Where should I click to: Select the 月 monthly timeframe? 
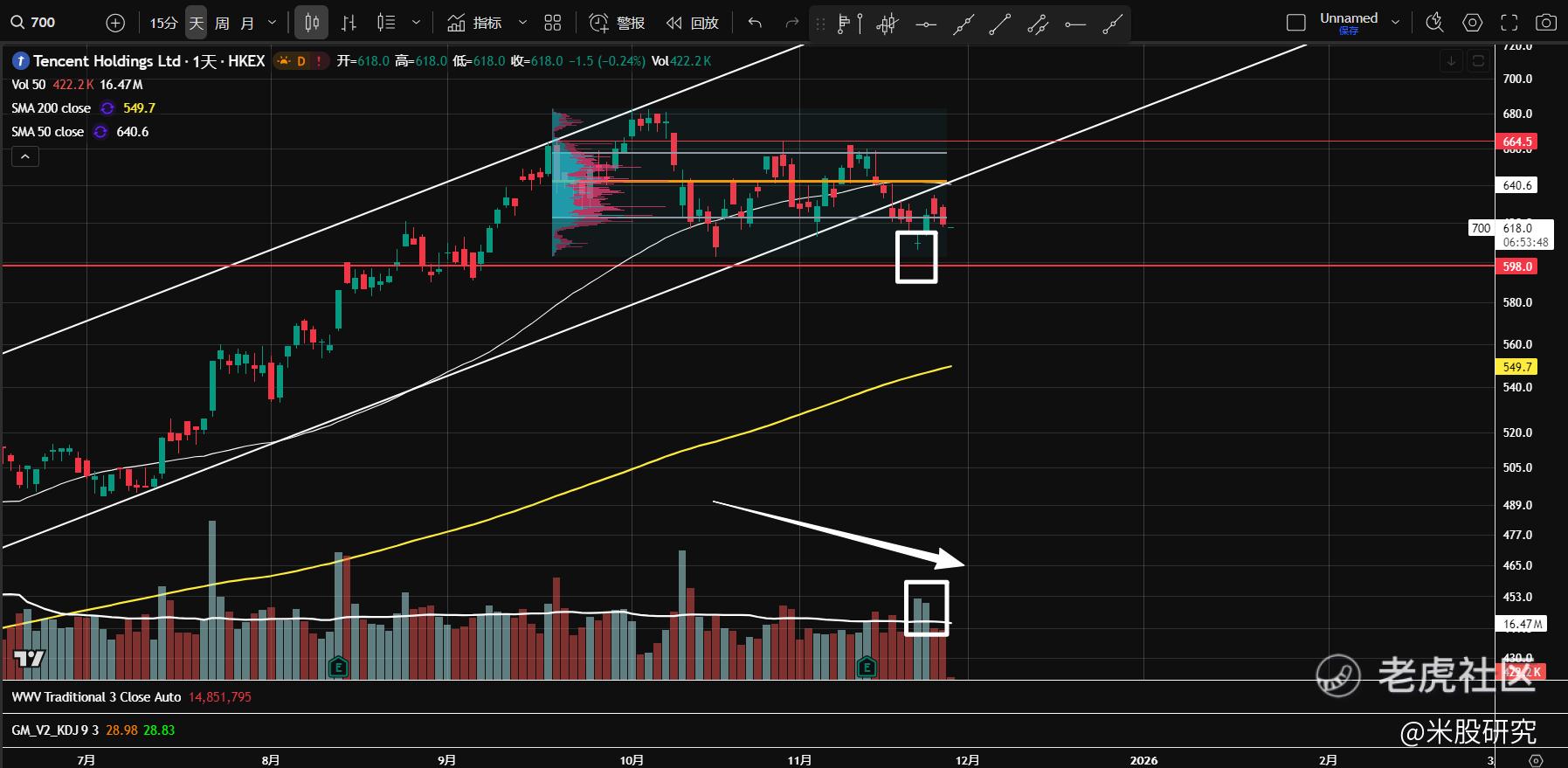(247, 23)
